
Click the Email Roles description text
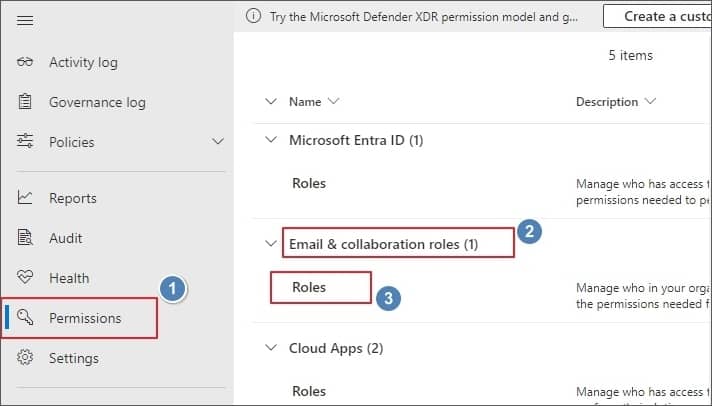pos(643,296)
